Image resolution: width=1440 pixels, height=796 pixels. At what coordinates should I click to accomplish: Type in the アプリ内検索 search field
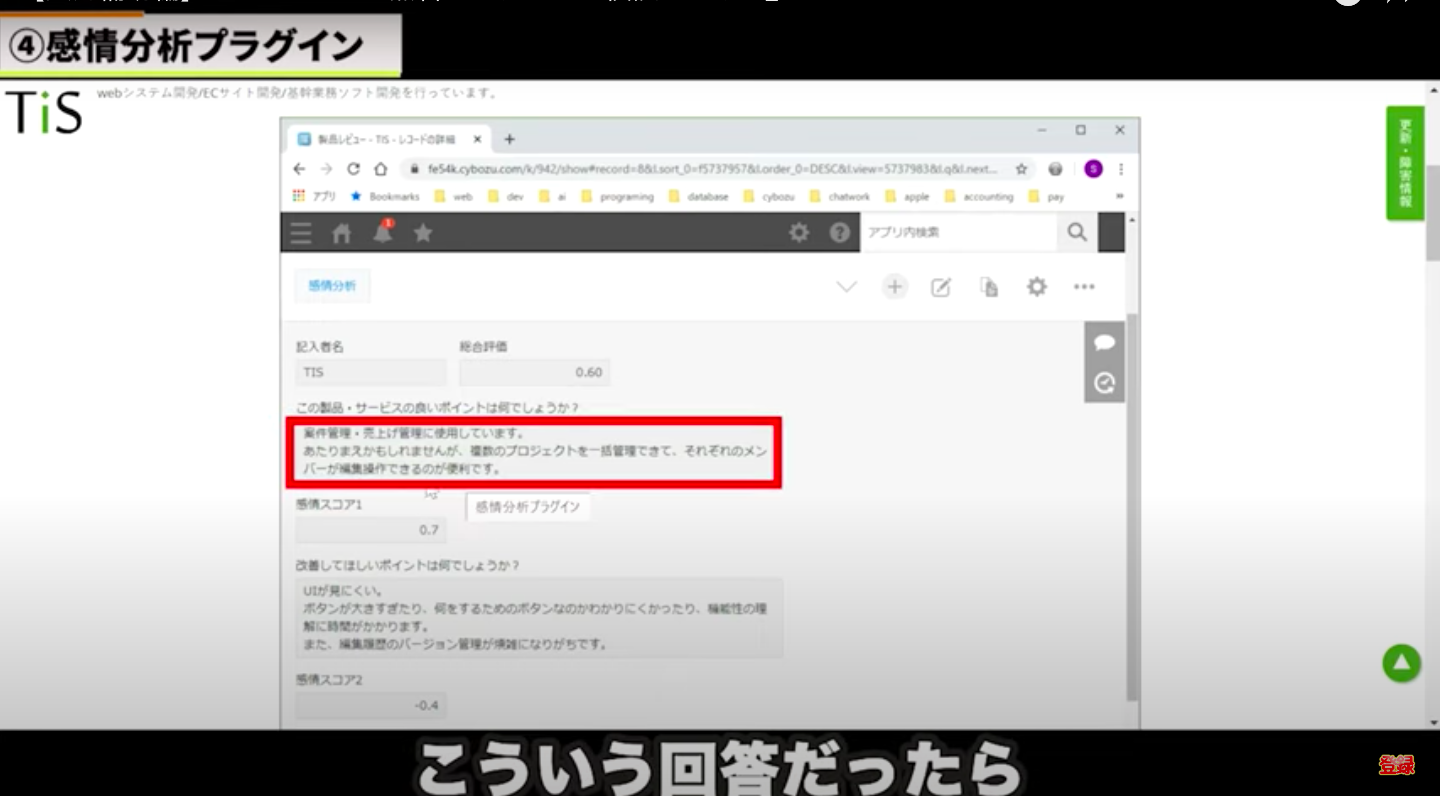[957, 232]
